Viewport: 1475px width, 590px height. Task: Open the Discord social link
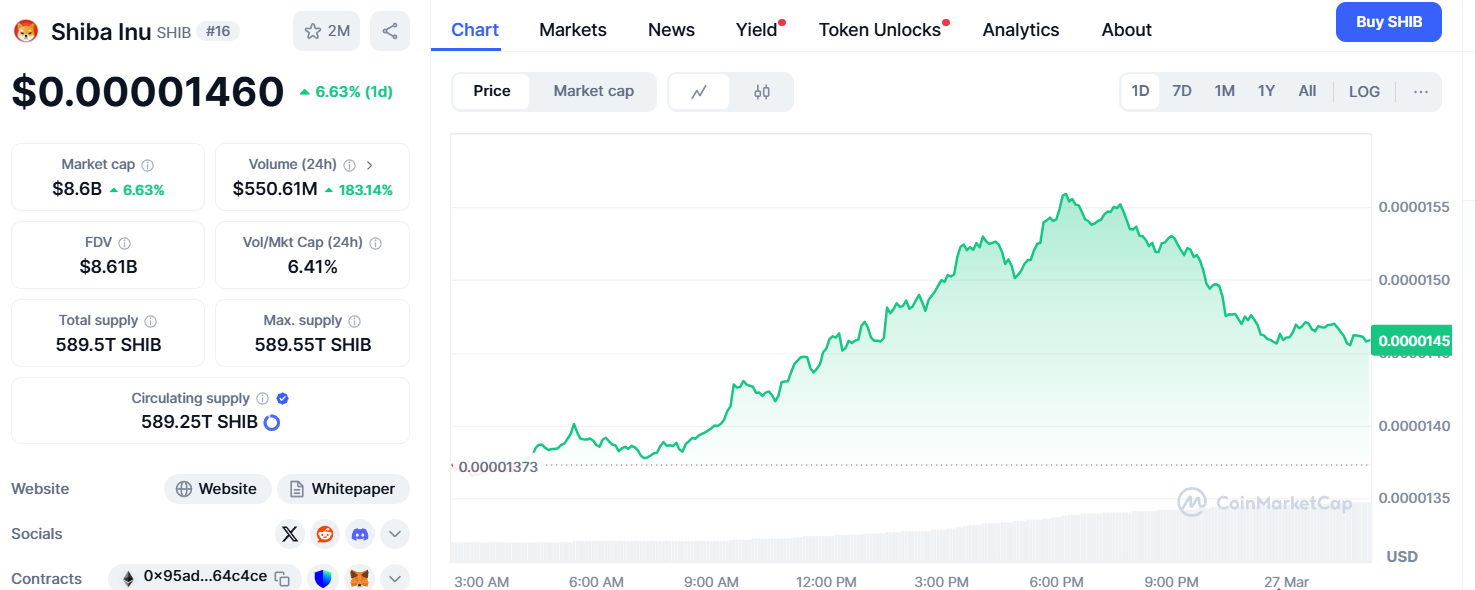click(360, 534)
